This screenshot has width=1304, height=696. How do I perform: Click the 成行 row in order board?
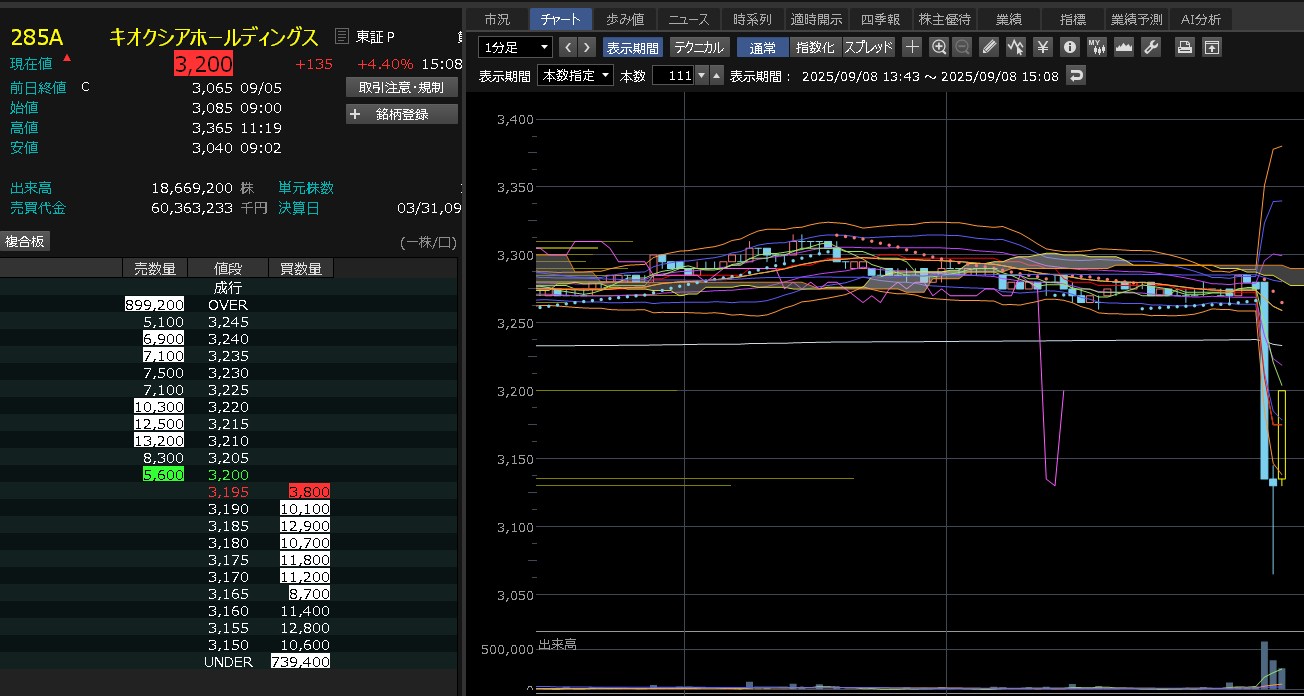[228, 287]
